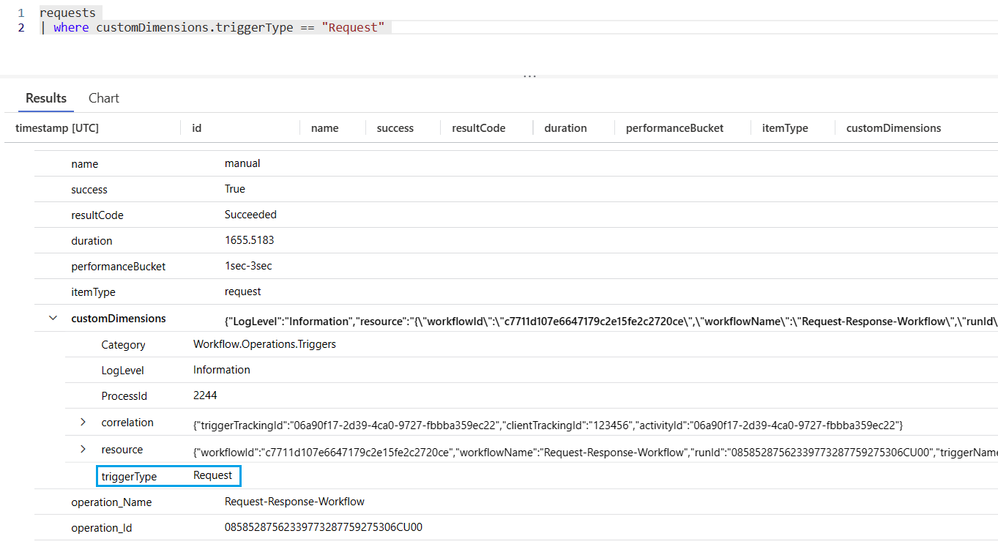Viewport: 998px width, 542px height.
Task: Select the performanceBucket value '1sec-3sec'
Action: click(248, 266)
